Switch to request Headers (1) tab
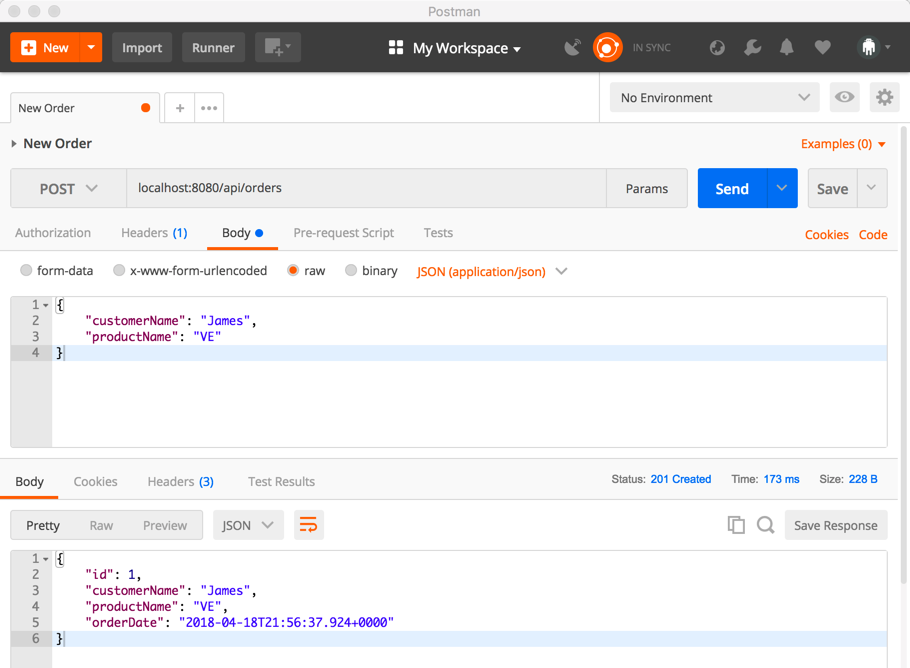This screenshot has height=668, width=910. click(x=154, y=233)
